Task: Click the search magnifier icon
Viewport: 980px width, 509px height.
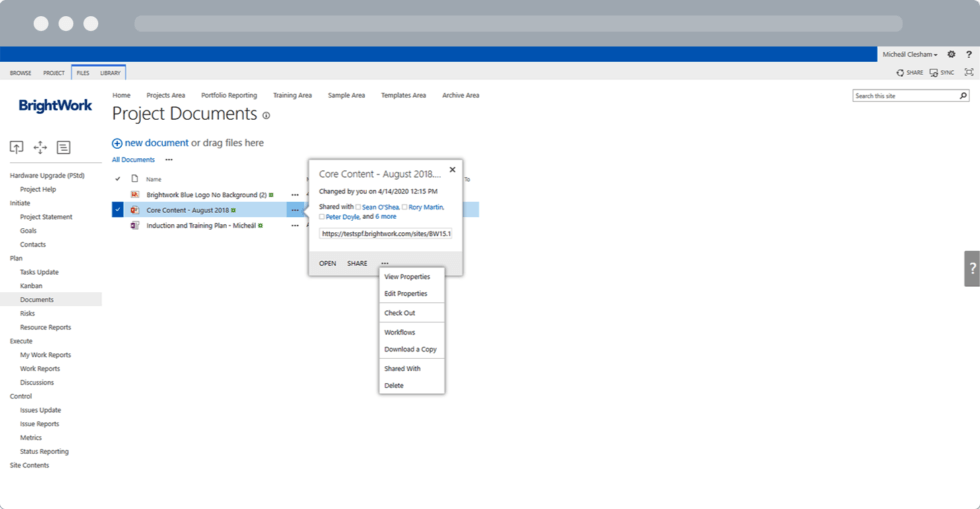Action: click(963, 96)
